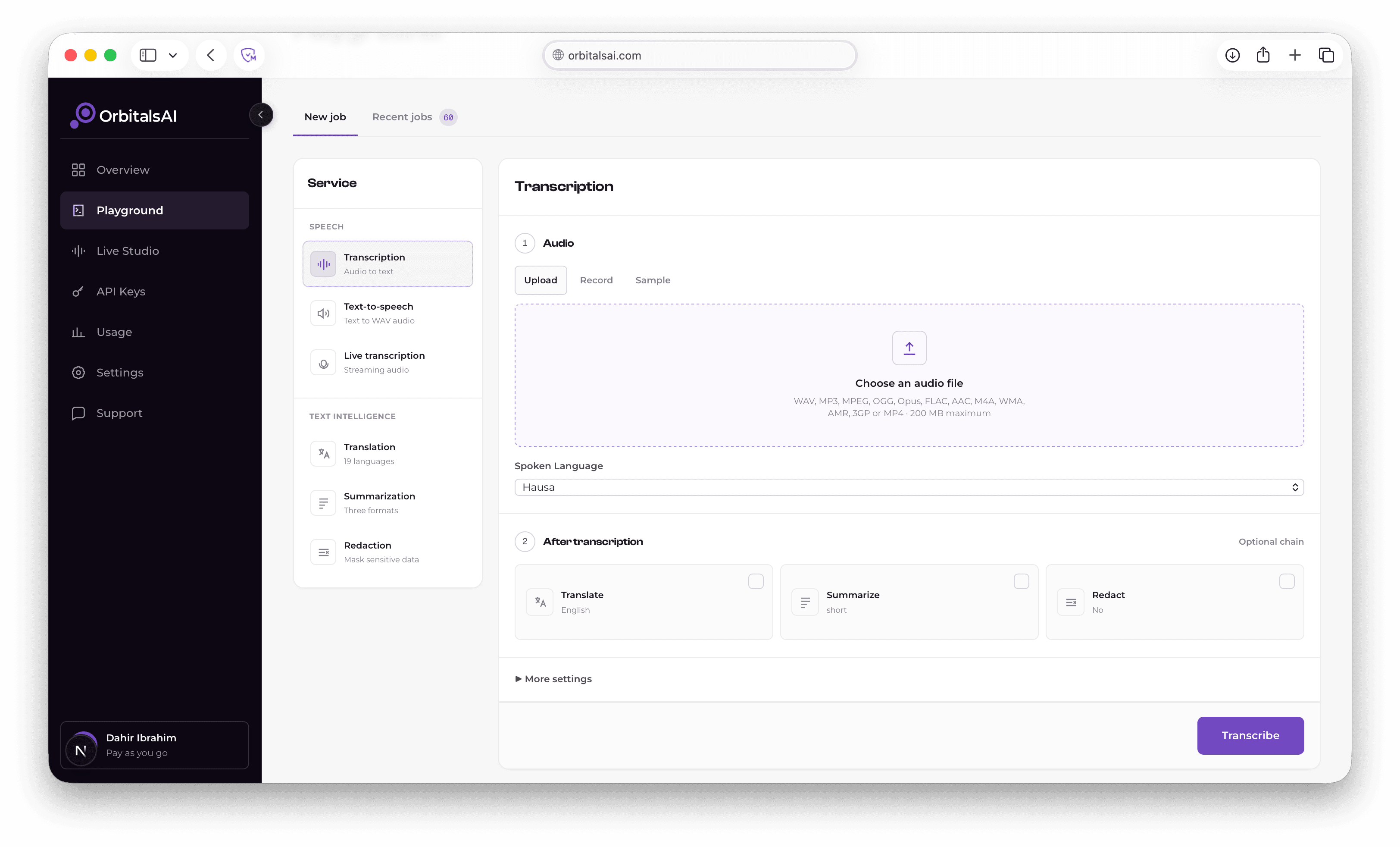This screenshot has height=847, width=1400.
Task: Show the browser tab overview icon
Action: pyautogui.click(x=1327, y=55)
